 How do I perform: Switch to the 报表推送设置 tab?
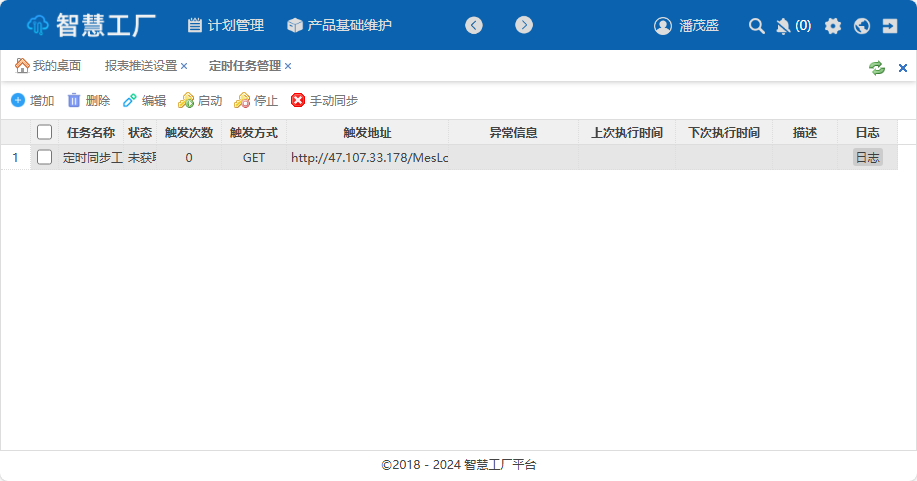coord(140,66)
